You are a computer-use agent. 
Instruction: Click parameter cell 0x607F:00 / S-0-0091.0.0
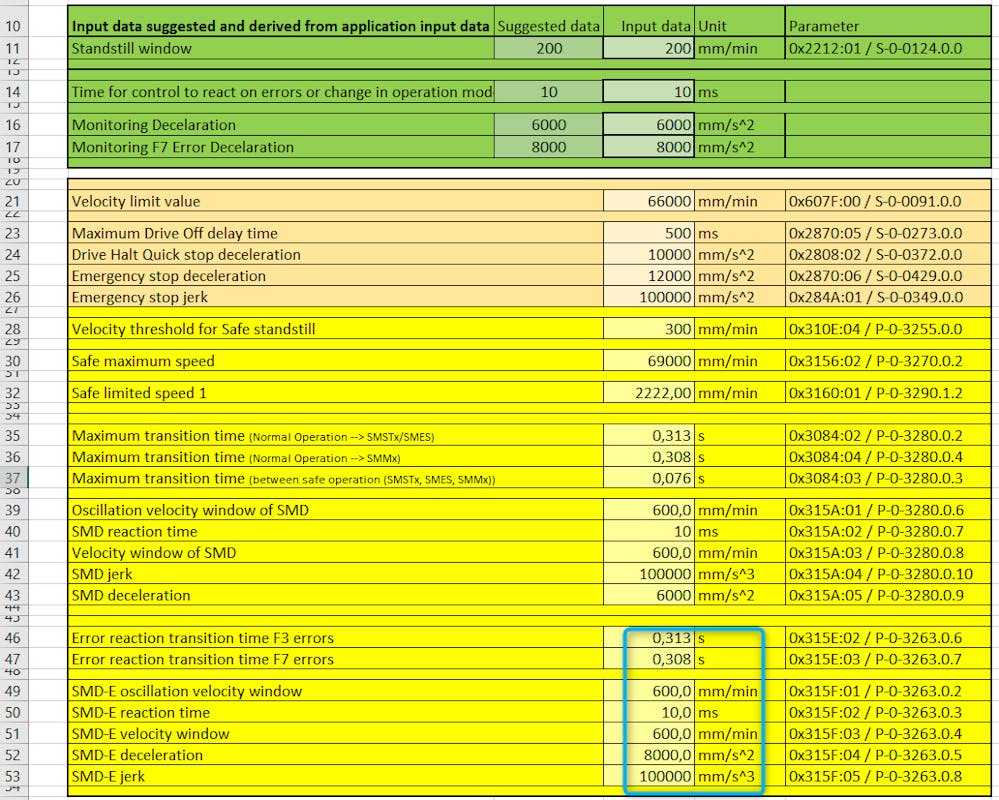tap(888, 201)
